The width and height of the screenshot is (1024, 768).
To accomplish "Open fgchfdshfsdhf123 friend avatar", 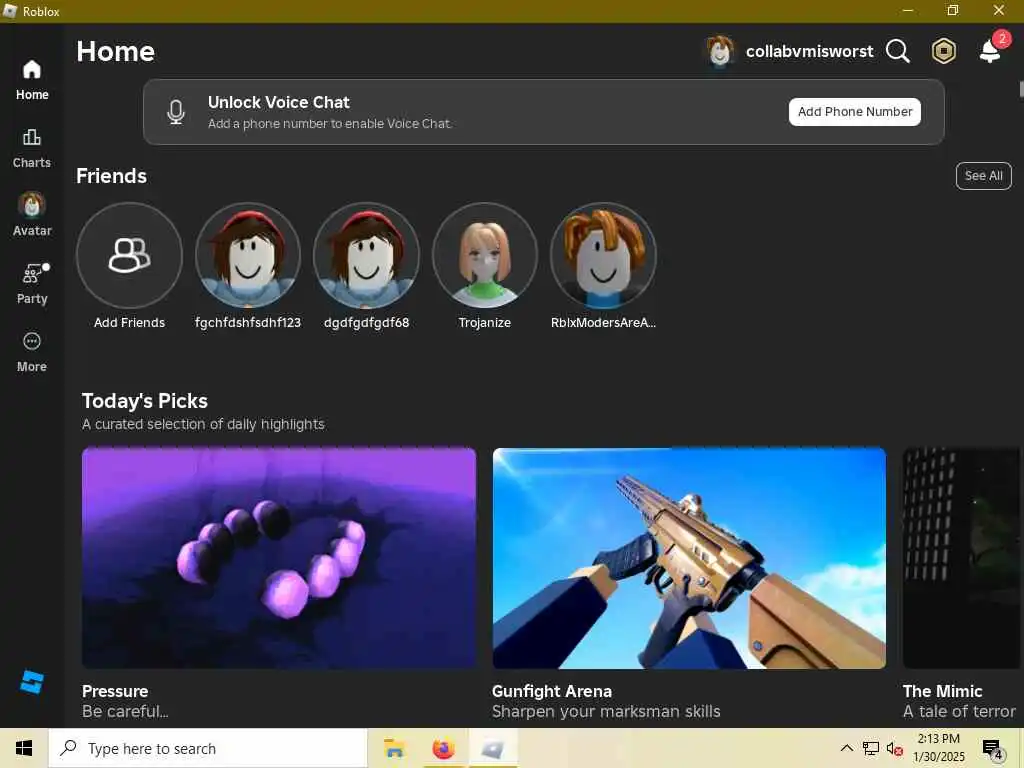I will coord(248,255).
